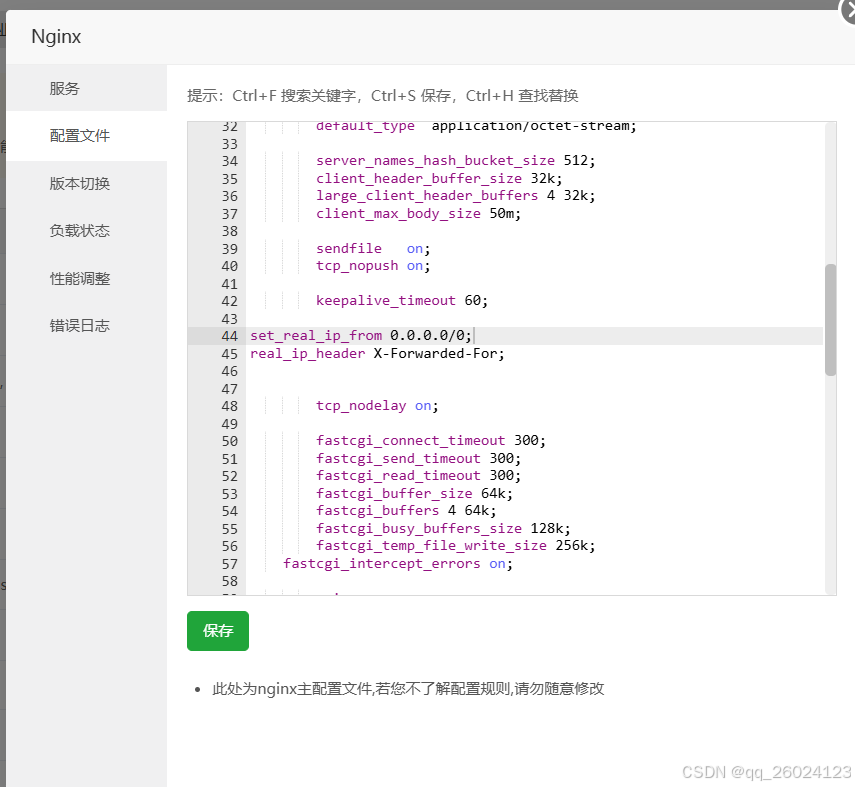
Task: Click server_names_hash_bucket_size 512 line
Action: point(455,160)
